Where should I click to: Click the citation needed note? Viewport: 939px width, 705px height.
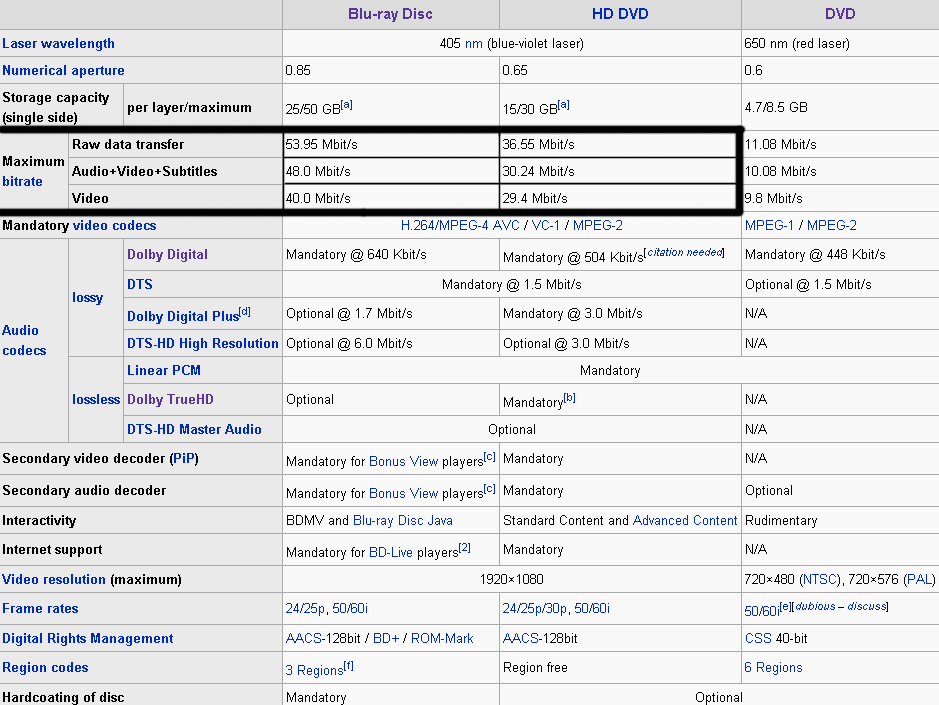685,253
